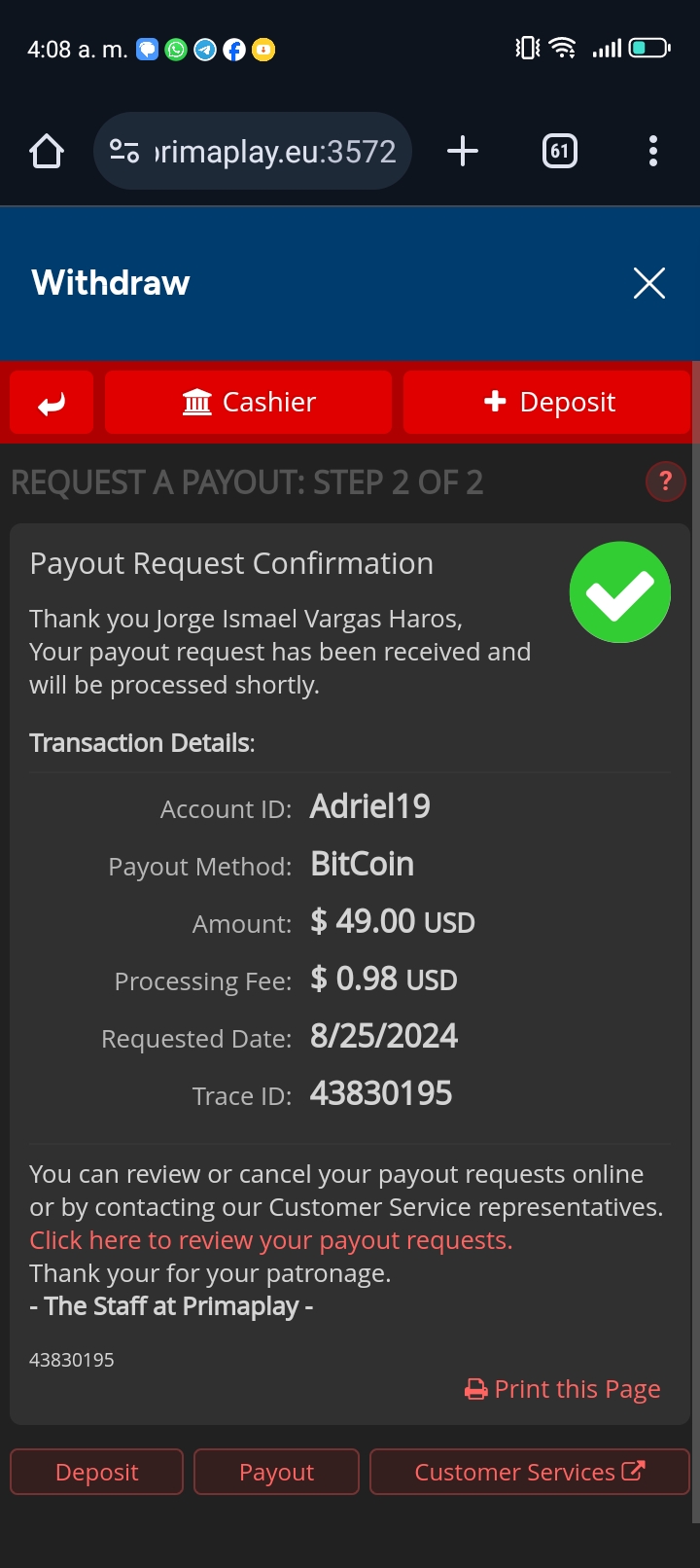Open a new browser tab
Viewport: 700px width, 1568px height.
point(463,152)
